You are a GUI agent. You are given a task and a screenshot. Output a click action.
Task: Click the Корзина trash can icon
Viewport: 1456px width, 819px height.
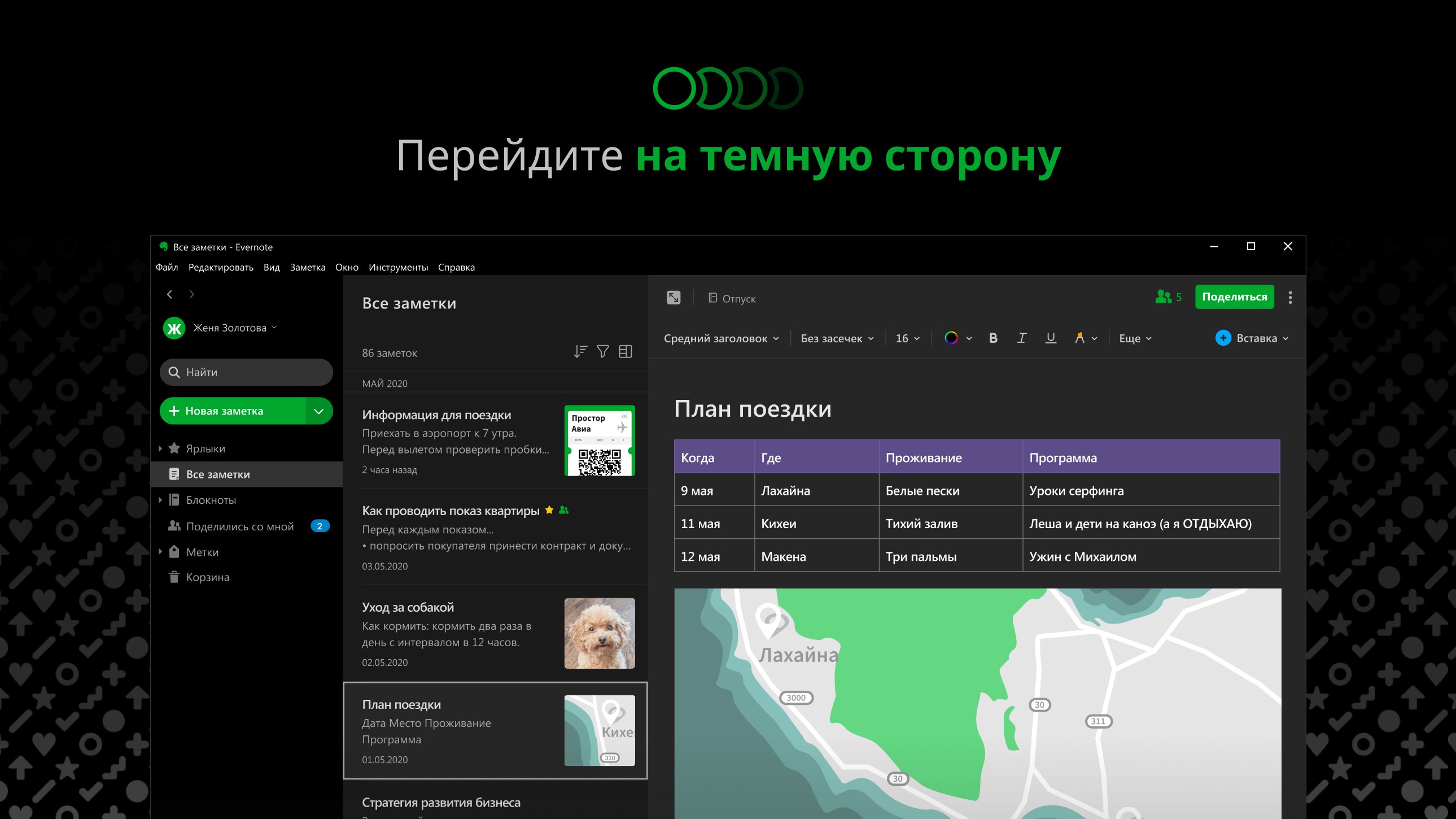pyautogui.click(x=174, y=577)
